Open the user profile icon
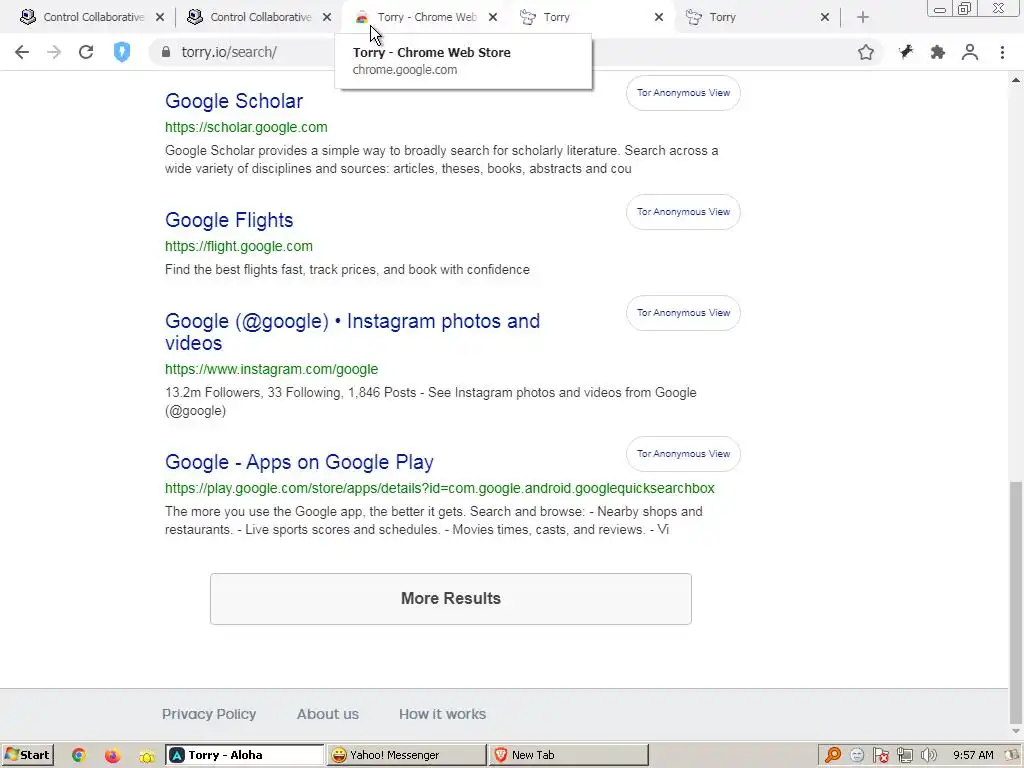 970,52
